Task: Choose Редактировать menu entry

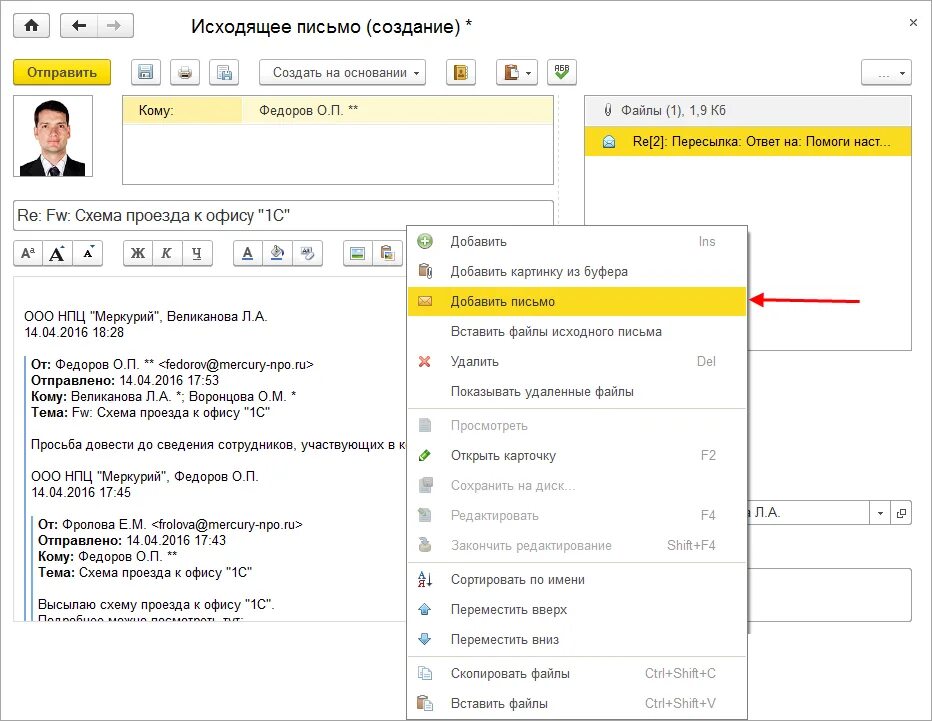Action: click(577, 515)
